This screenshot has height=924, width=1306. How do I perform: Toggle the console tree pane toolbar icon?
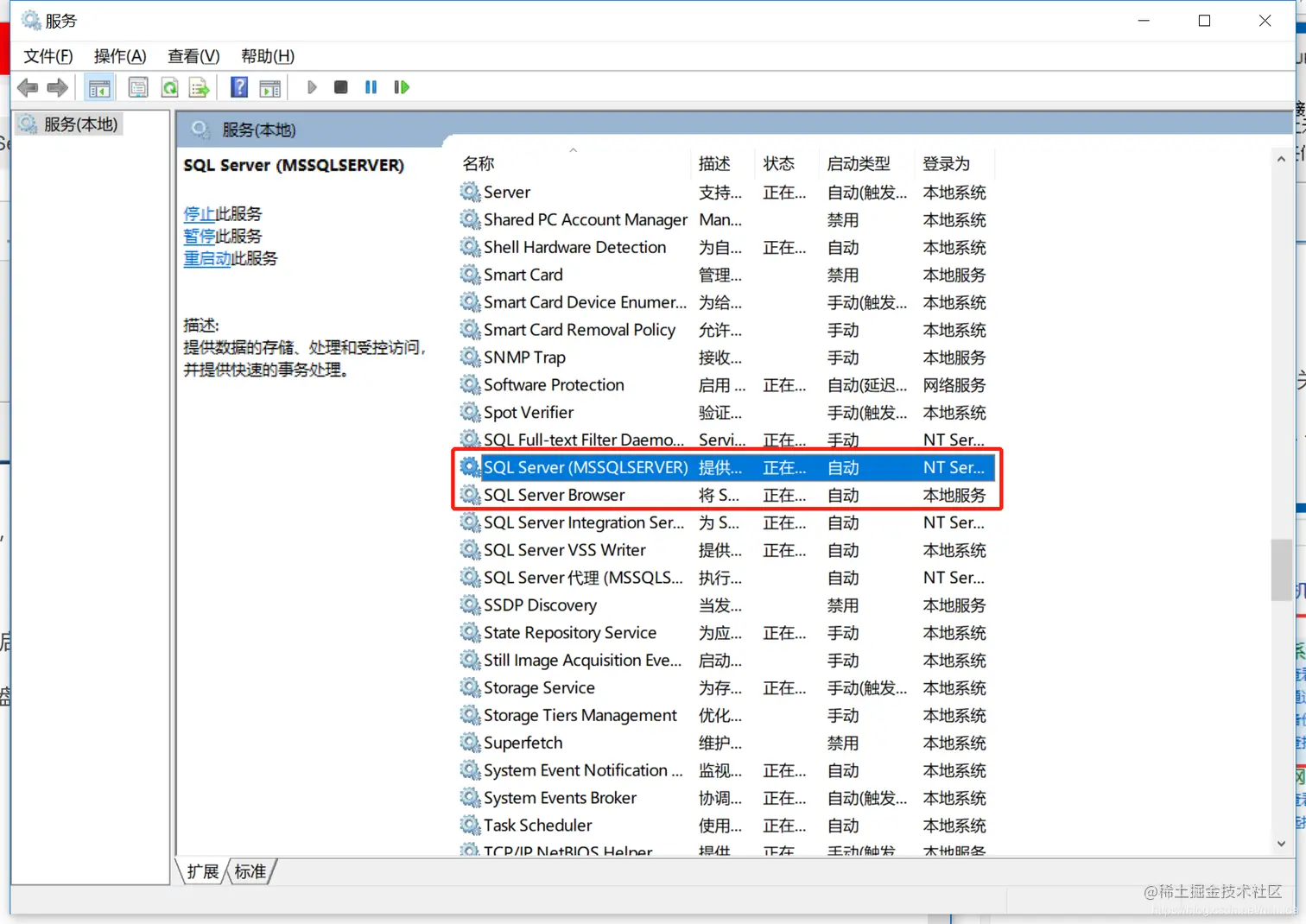pos(99,87)
